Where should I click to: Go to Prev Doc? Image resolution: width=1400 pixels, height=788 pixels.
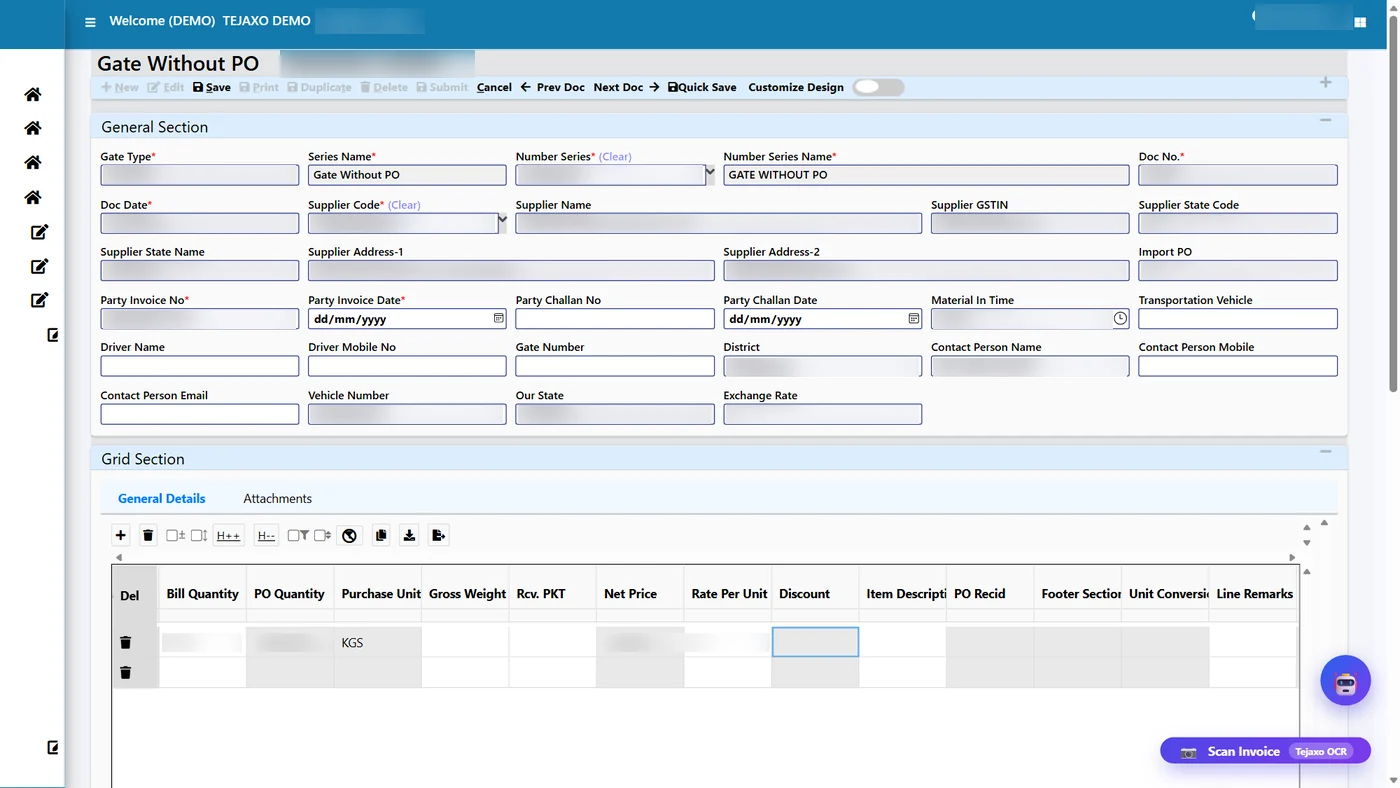tap(553, 87)
